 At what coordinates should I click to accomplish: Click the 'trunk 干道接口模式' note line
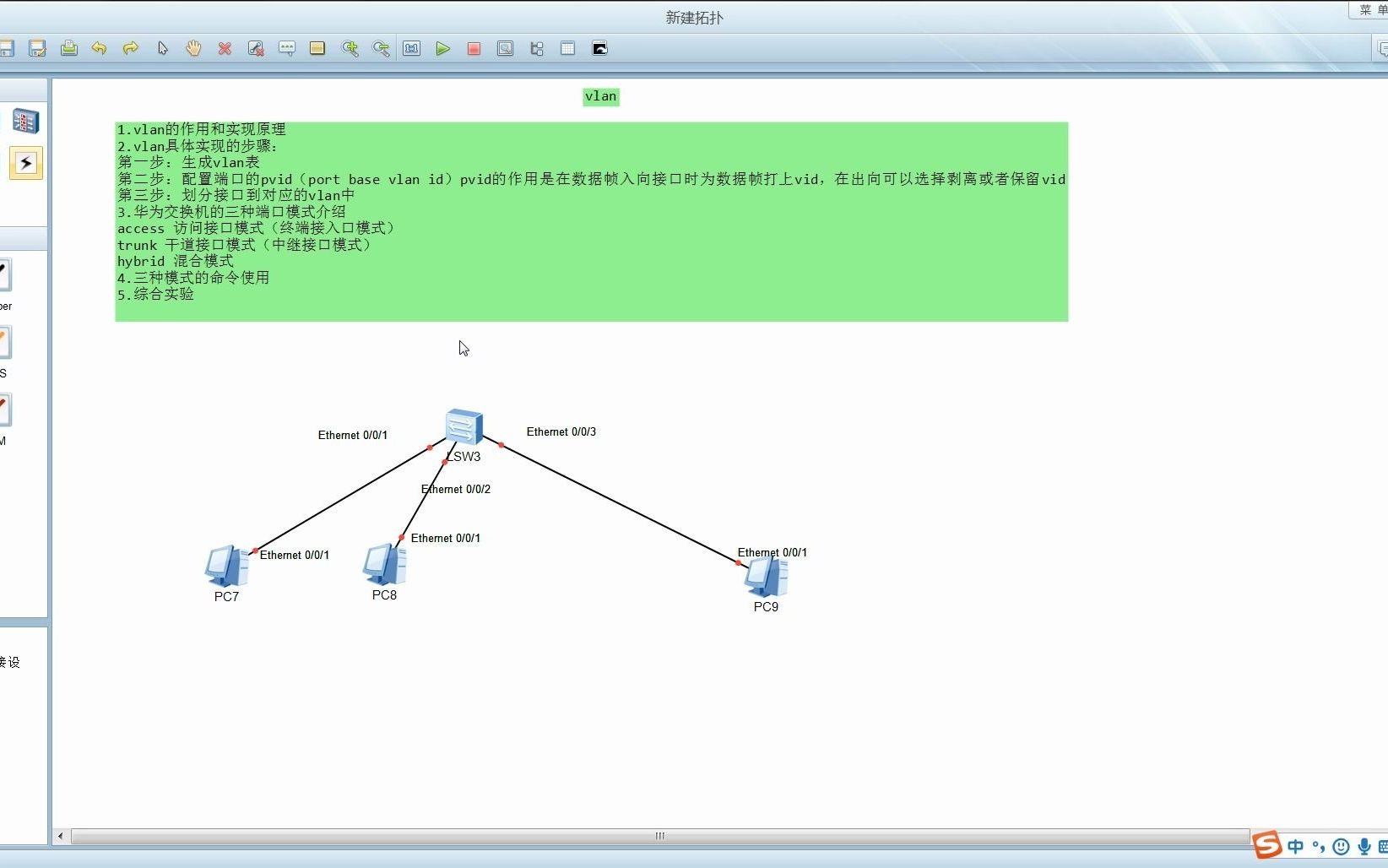[x=244, y=245]
